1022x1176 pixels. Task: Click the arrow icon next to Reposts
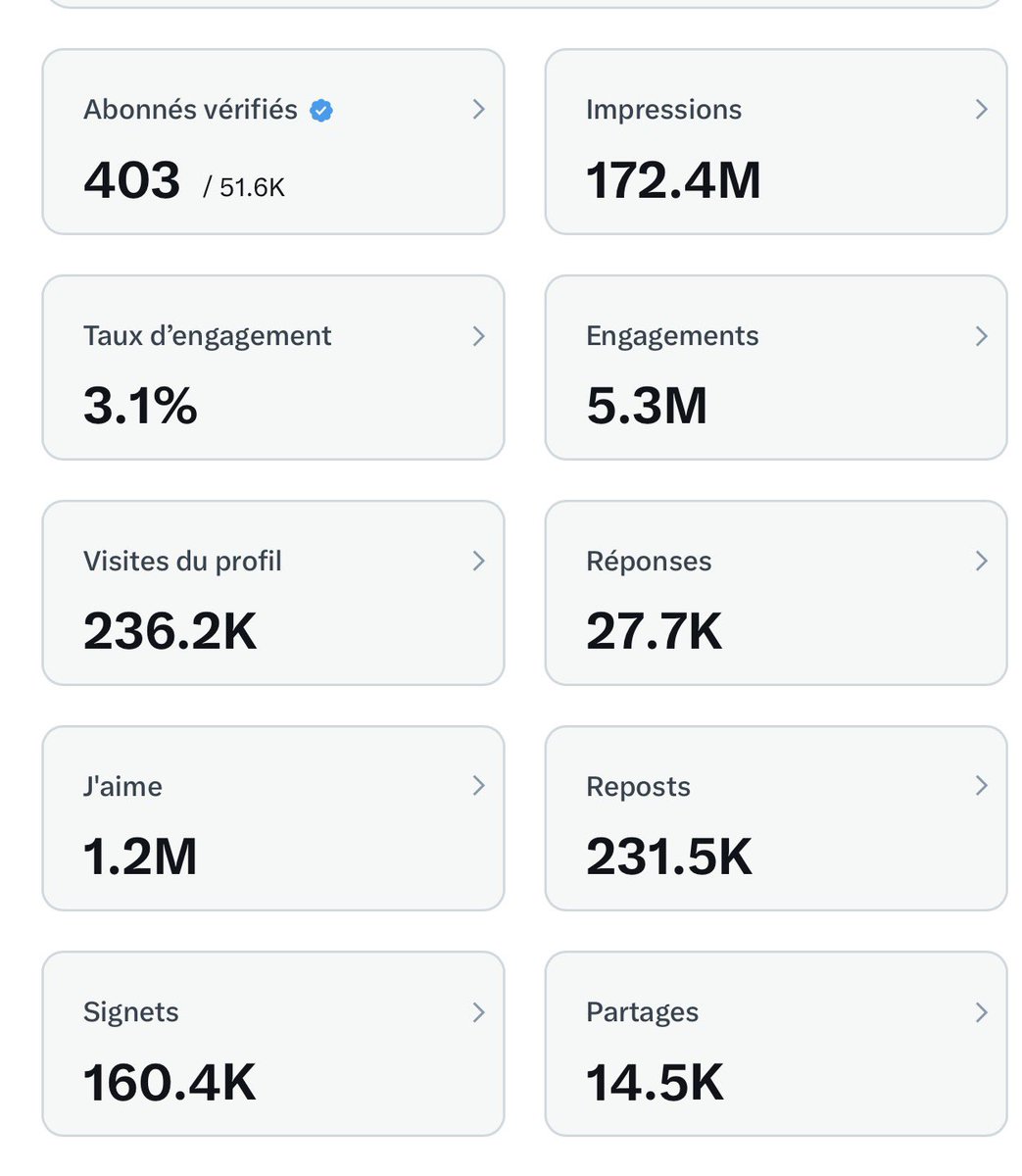[981, 785]
